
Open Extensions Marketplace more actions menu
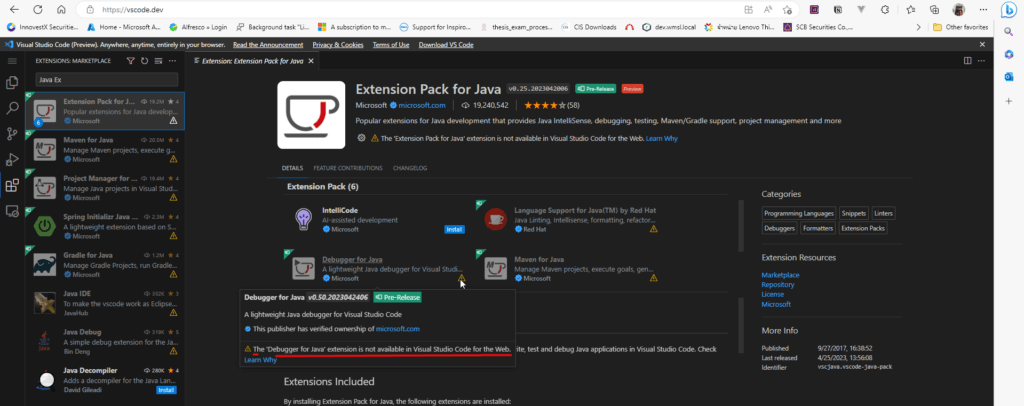[x=172, y=61]
